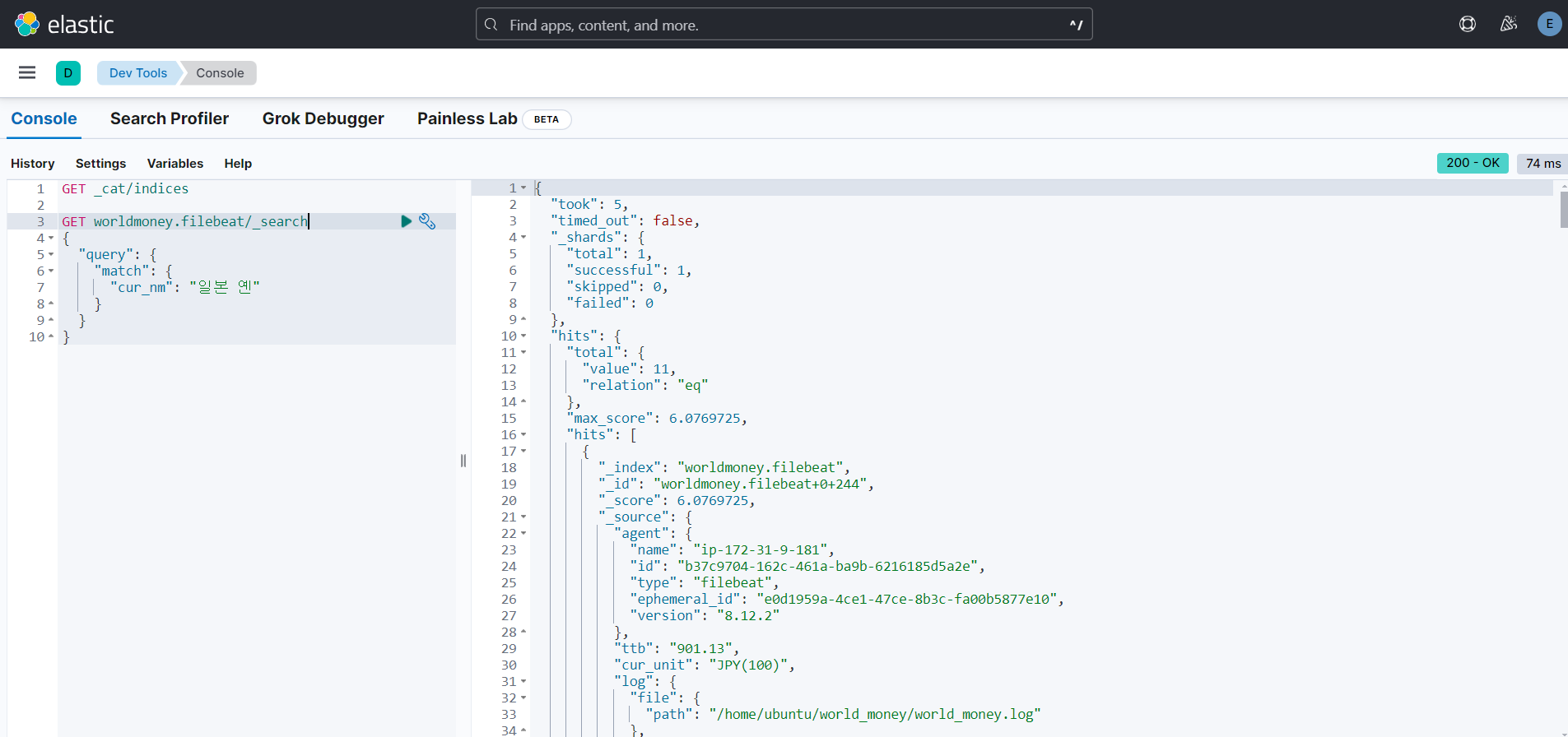This screenshot has height=737, width=1568.
Task: Open console Settings
Action: coord(101,163)
